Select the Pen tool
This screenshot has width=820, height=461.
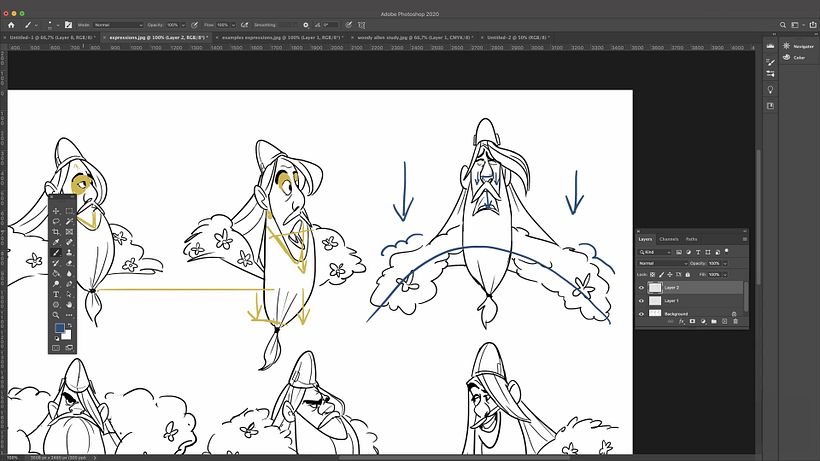[x=69, y=284]
